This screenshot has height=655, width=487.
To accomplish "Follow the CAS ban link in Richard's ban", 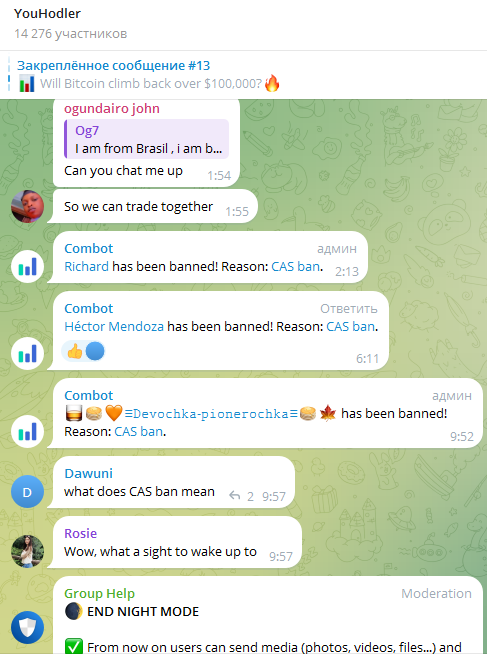I will coord(296,267).
